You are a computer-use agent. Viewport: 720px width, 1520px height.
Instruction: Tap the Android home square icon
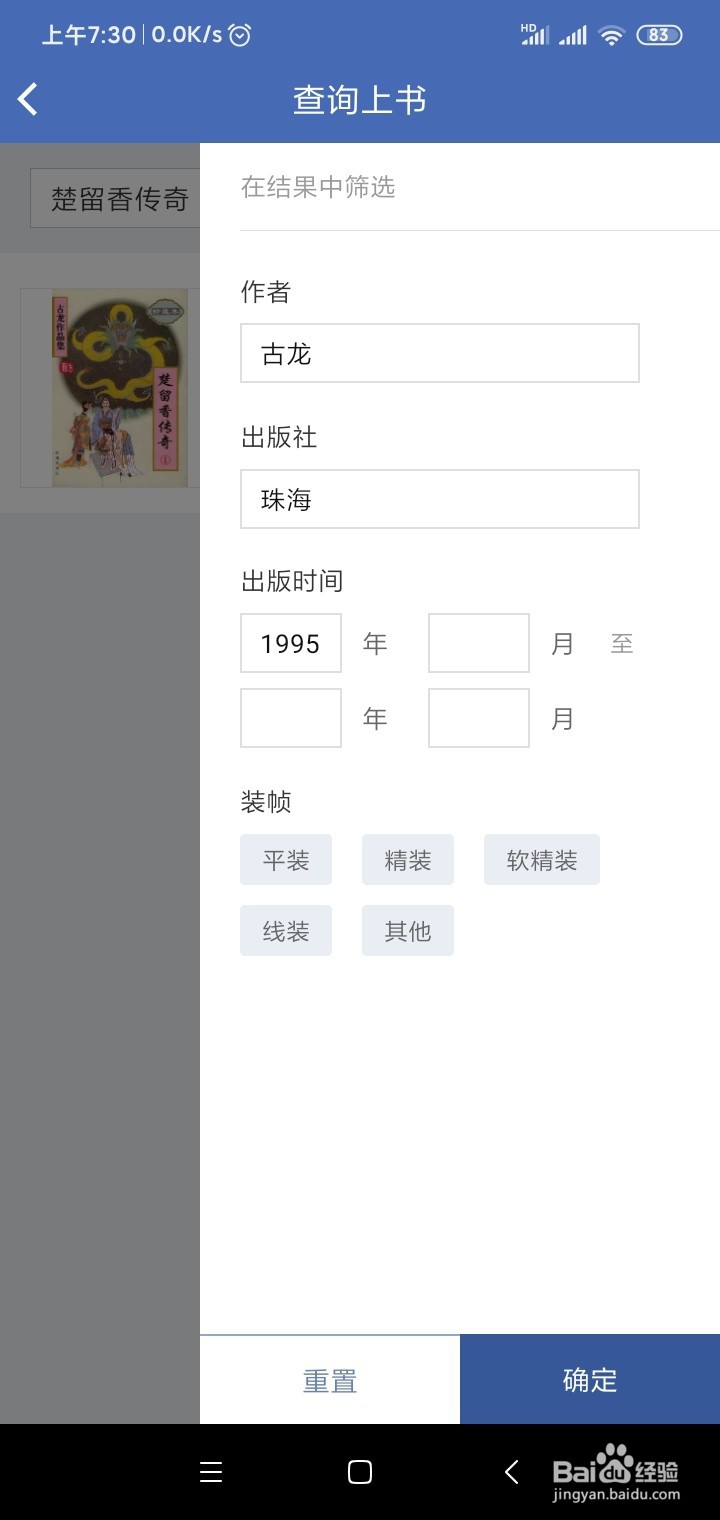360,1471
